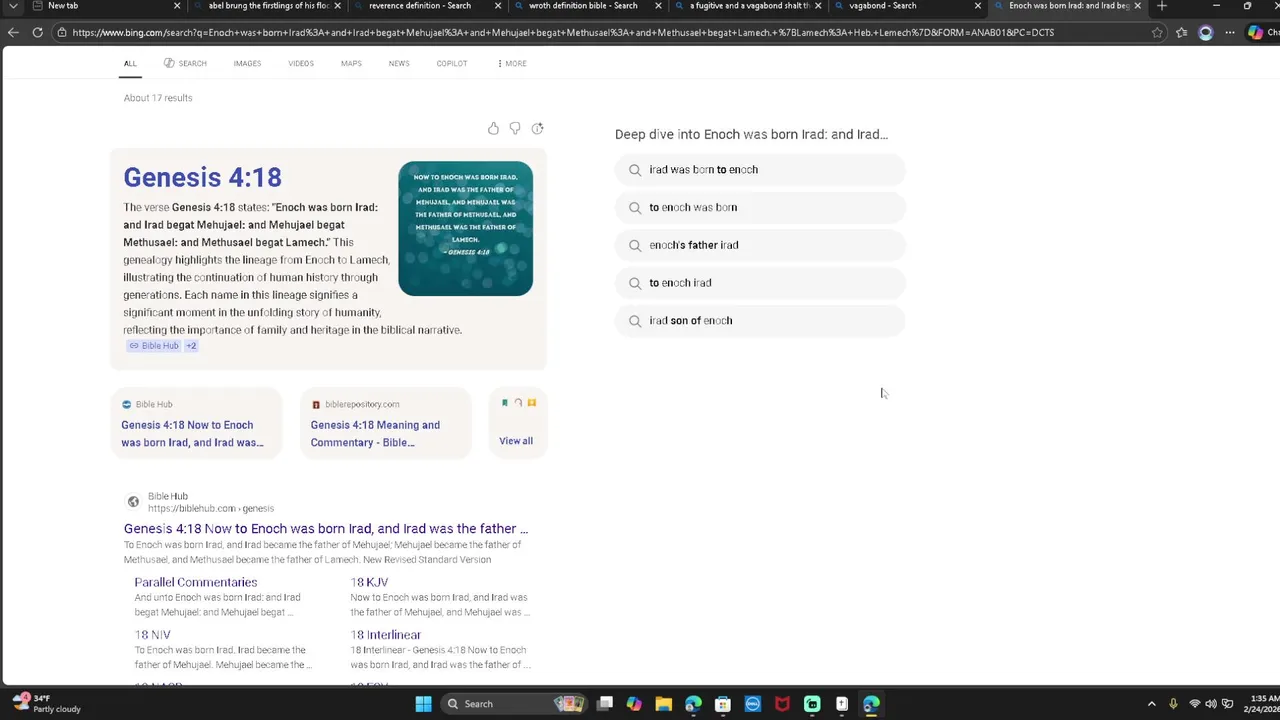This screenshot has height=720, width=1280.
Task: Open Task View in the taskbar
Action: (x=604, y=704)
